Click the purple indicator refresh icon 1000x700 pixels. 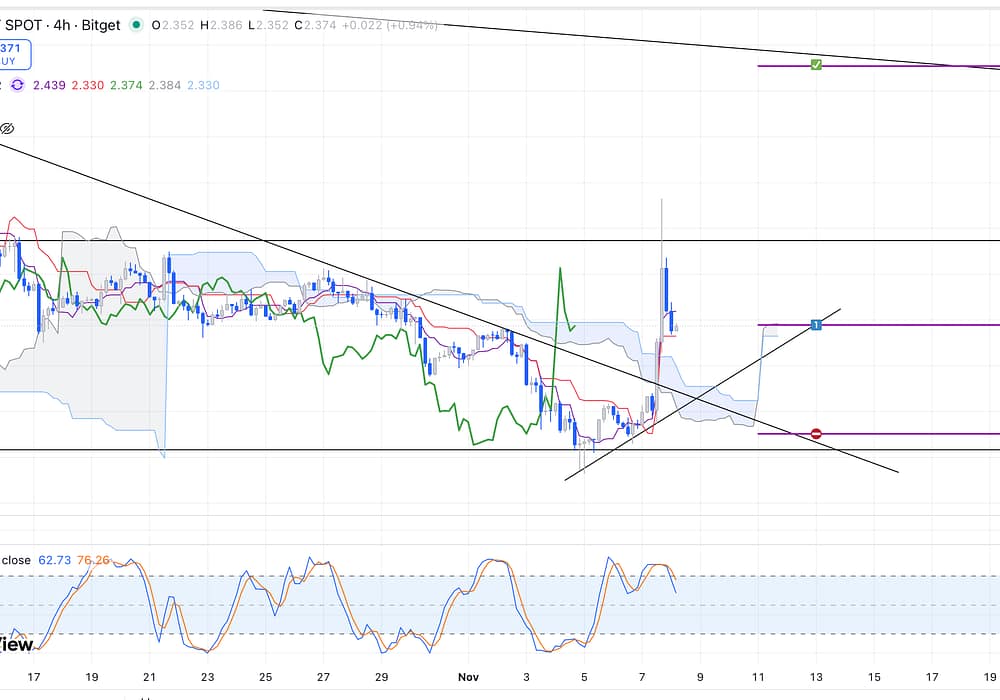[17, 85]
